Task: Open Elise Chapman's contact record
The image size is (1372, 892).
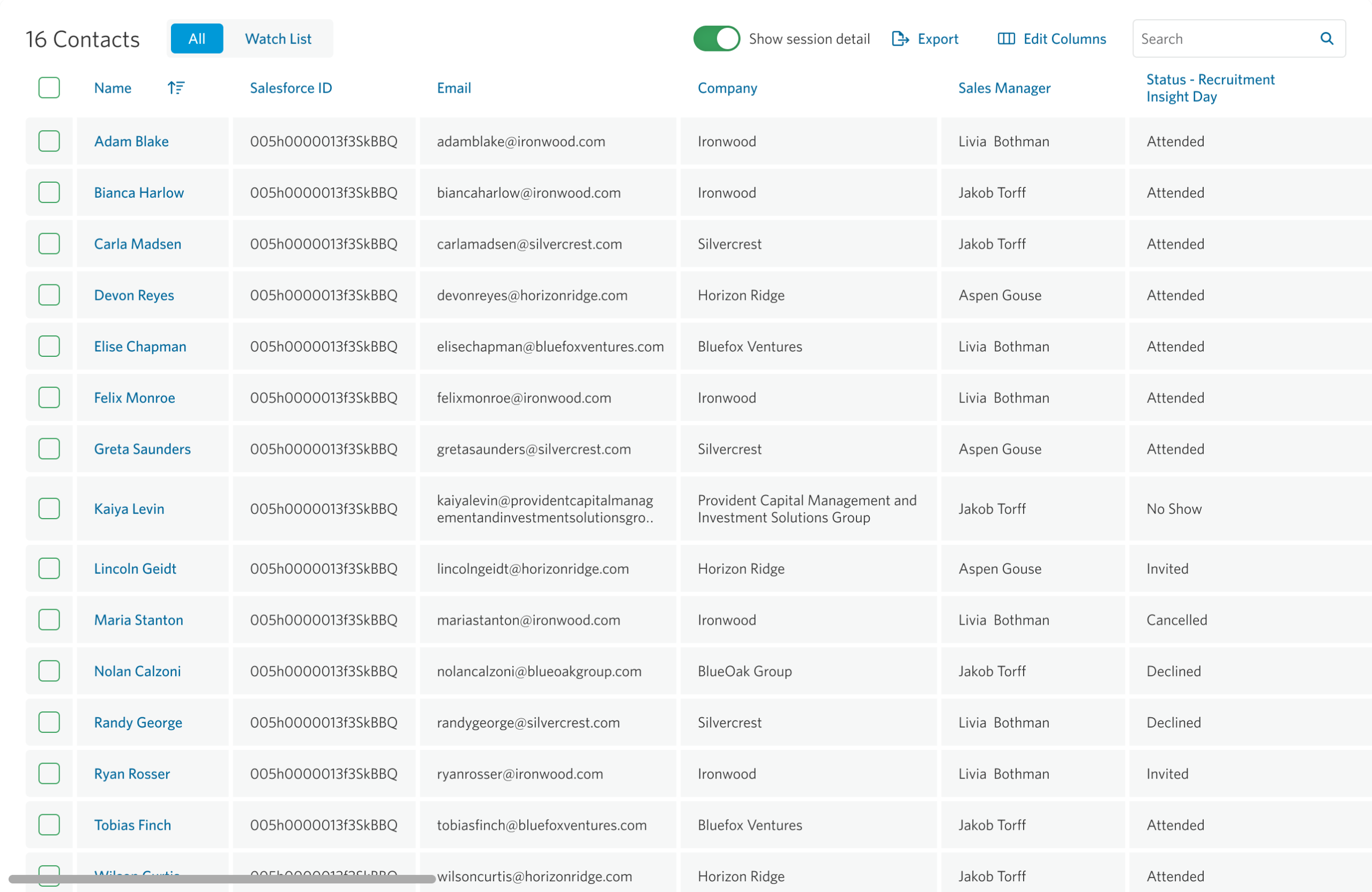Action: 140,346
